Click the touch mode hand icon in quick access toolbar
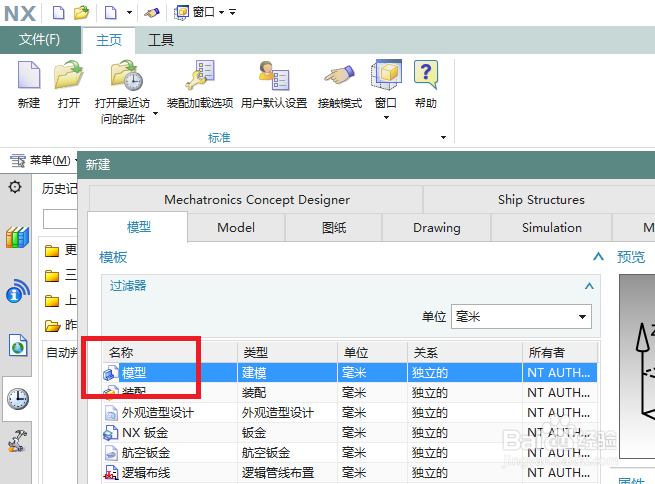The width and height of the screenshot is (655, 484). (x=152, y=13)
